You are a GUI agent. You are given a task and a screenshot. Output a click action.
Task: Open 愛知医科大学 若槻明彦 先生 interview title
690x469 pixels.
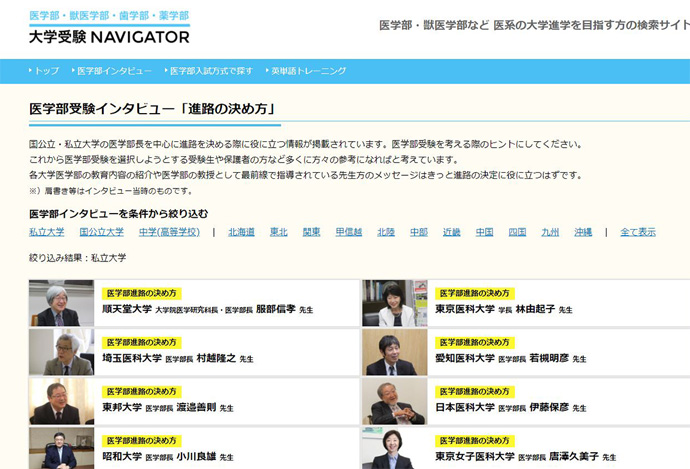511,359
